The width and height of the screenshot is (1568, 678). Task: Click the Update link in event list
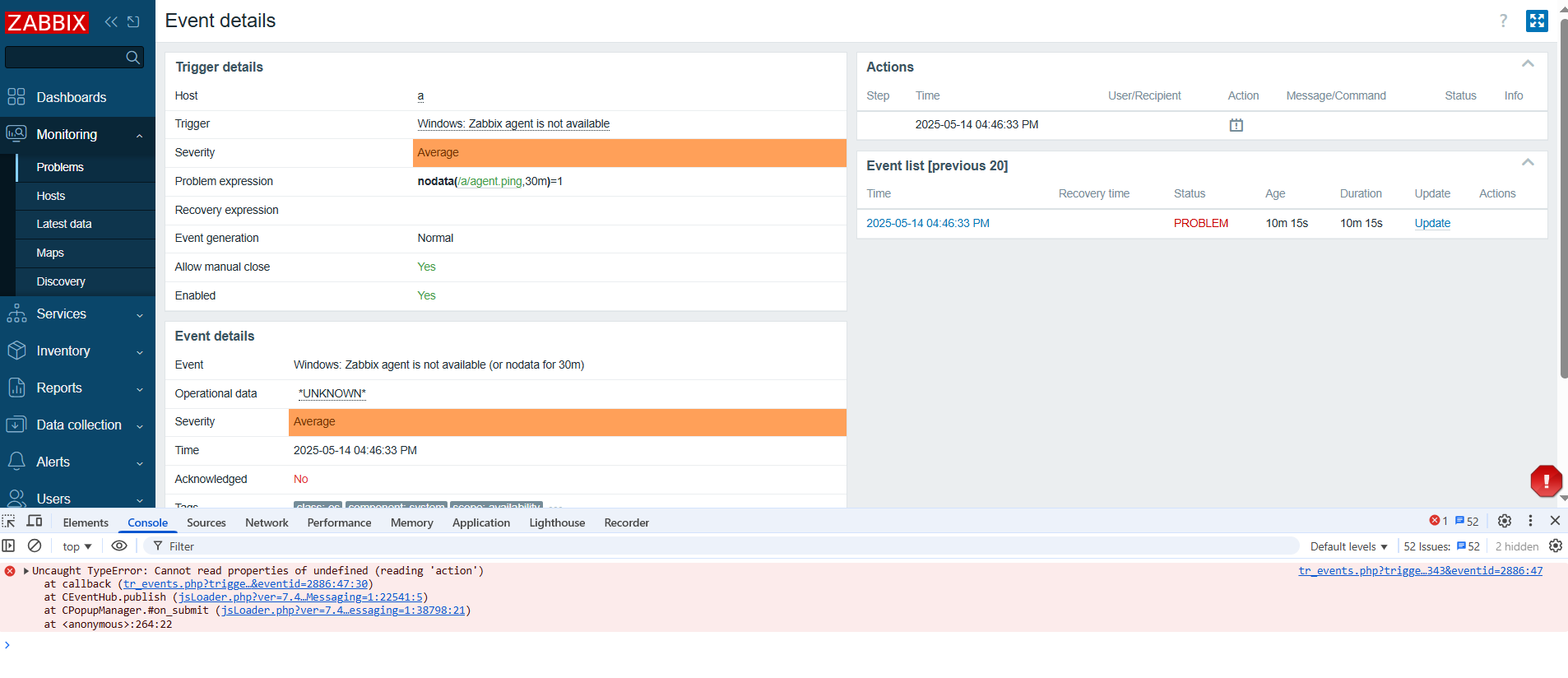[x=1432, y=223]
